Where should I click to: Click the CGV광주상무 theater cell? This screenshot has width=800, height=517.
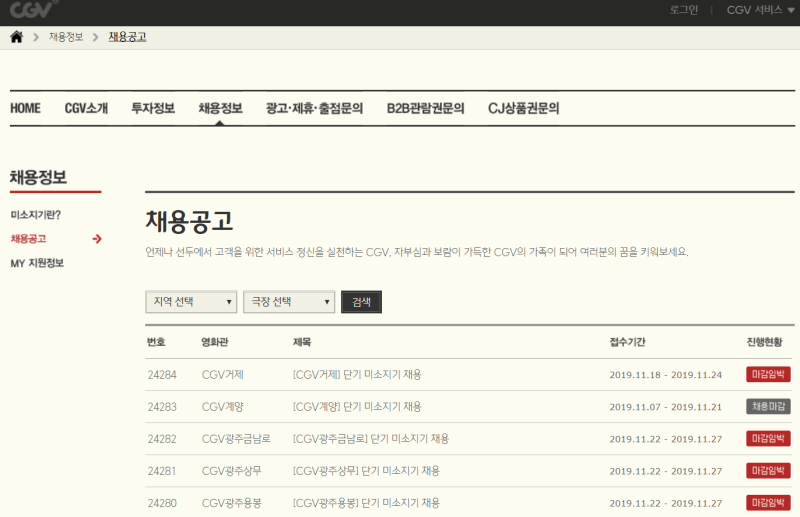pyautogui.click(x=232, y=472)
